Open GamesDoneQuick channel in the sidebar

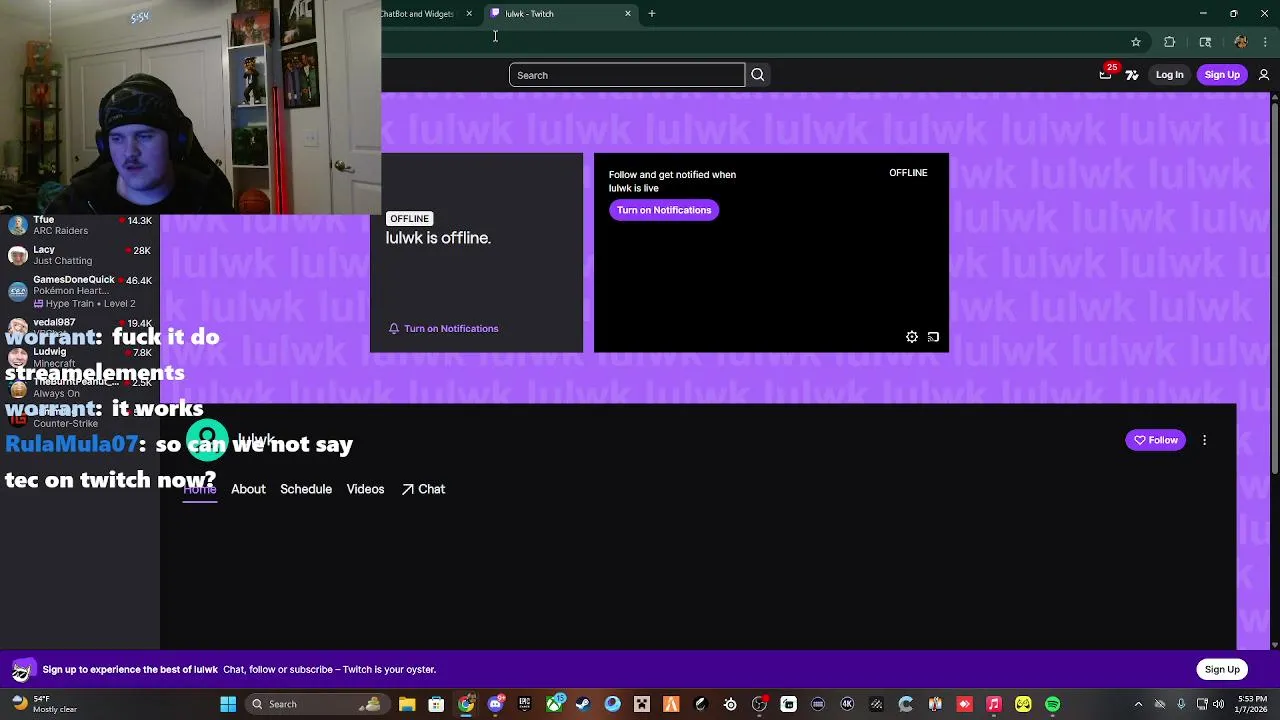click(80, 291)
